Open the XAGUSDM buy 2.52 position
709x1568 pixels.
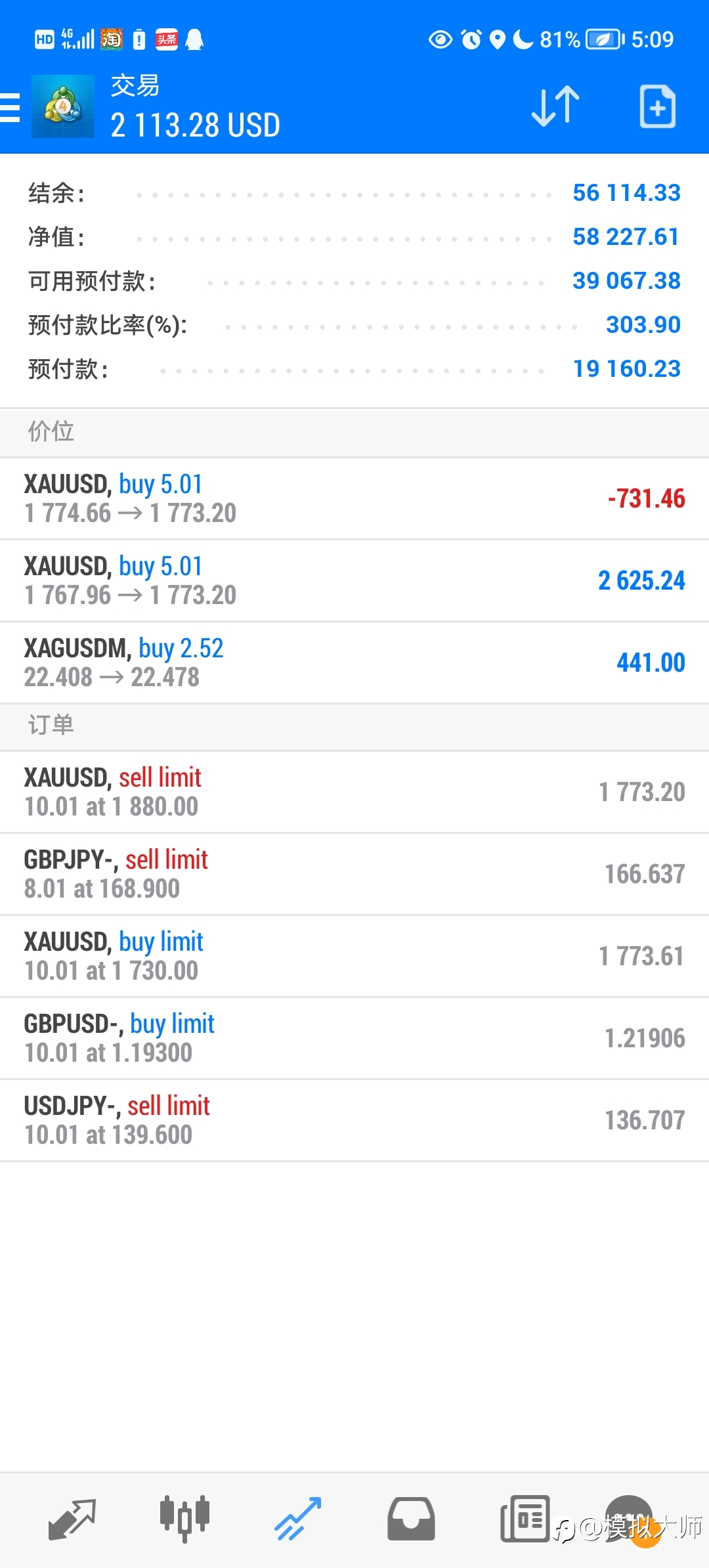(x=354, y=663)
